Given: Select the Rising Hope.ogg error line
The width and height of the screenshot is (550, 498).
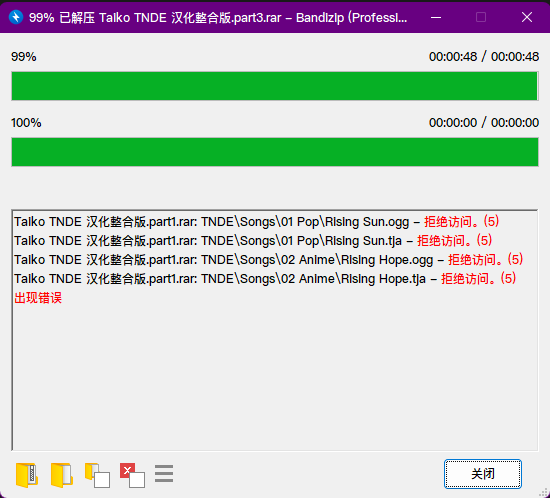Looking at the screenshot, I should point(268,260).
